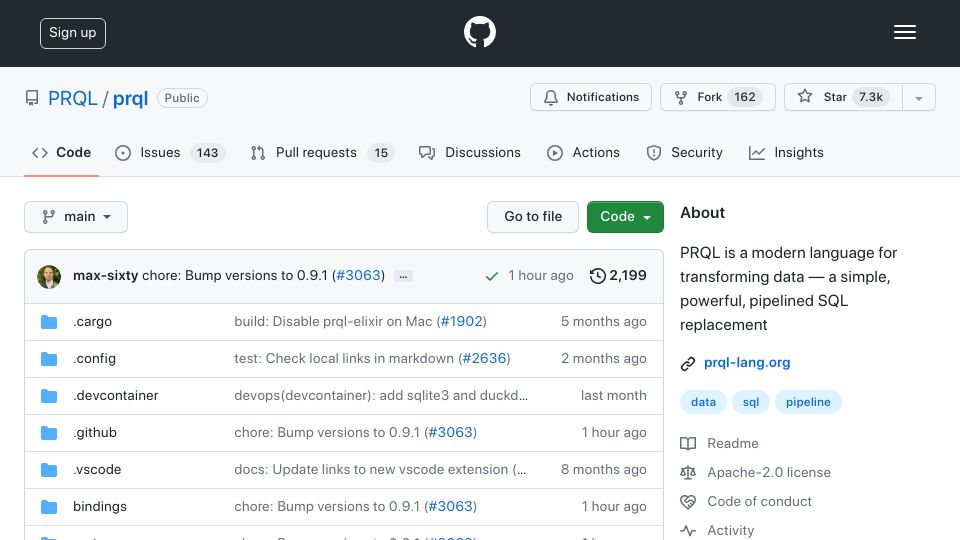Open the hamburger navigation menu
The height and width of the screenshot is (540, 960).
coord(904,32)
